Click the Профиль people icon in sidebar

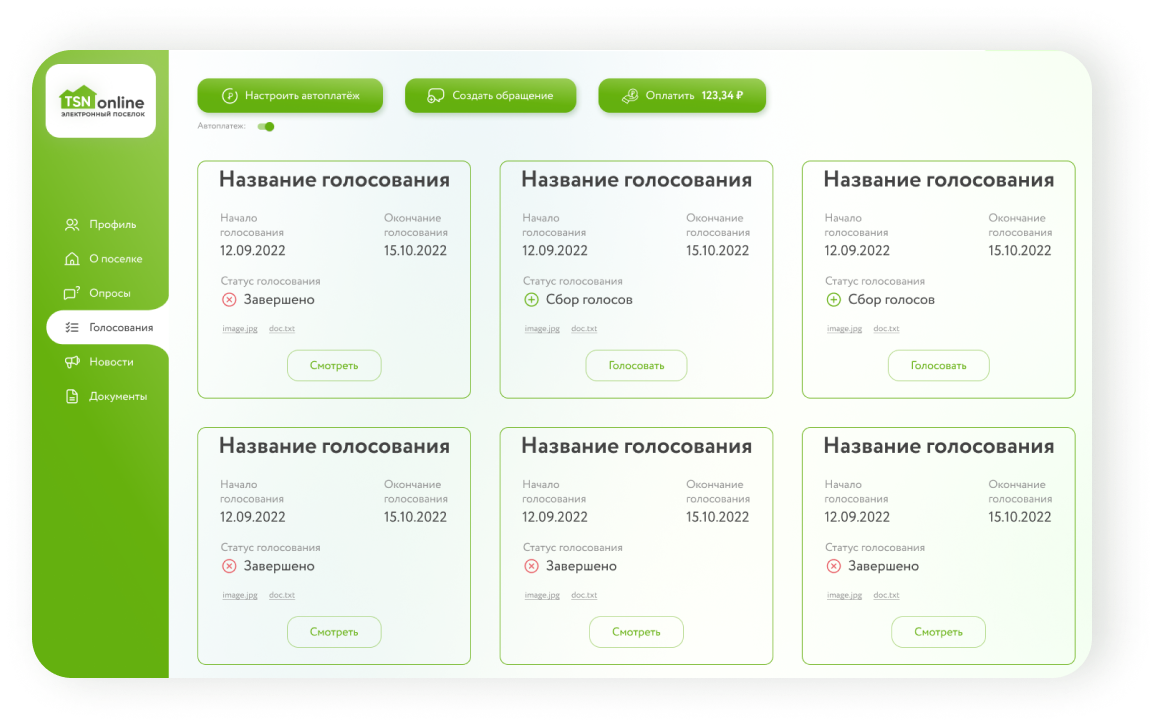point(72,225)
